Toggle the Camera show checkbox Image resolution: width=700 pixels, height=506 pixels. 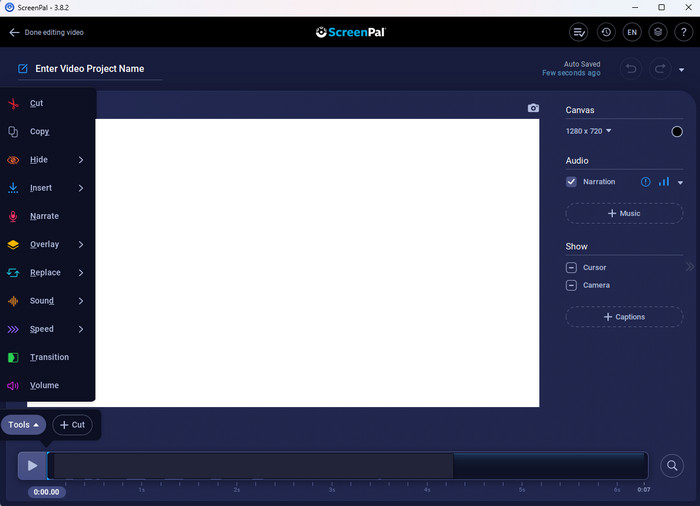click(x=571, y=285)
